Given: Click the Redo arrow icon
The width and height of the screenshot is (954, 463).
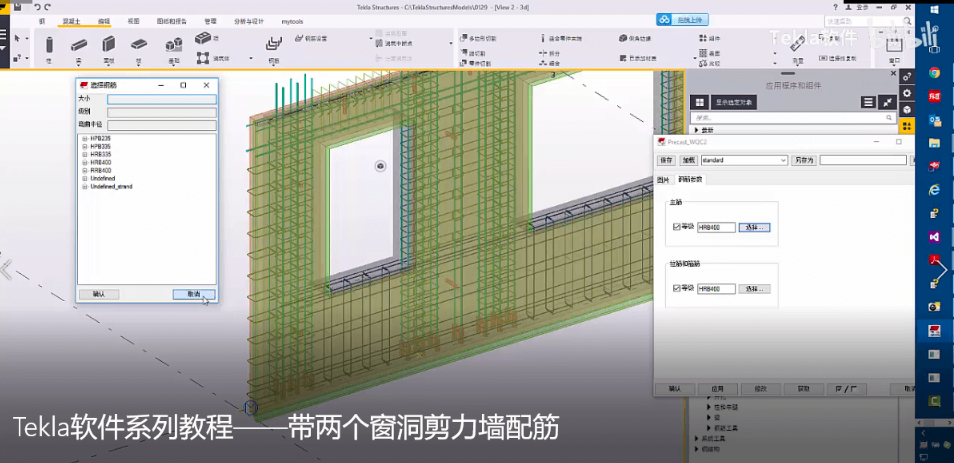Looking at the screenshot, I should point(47,7).
